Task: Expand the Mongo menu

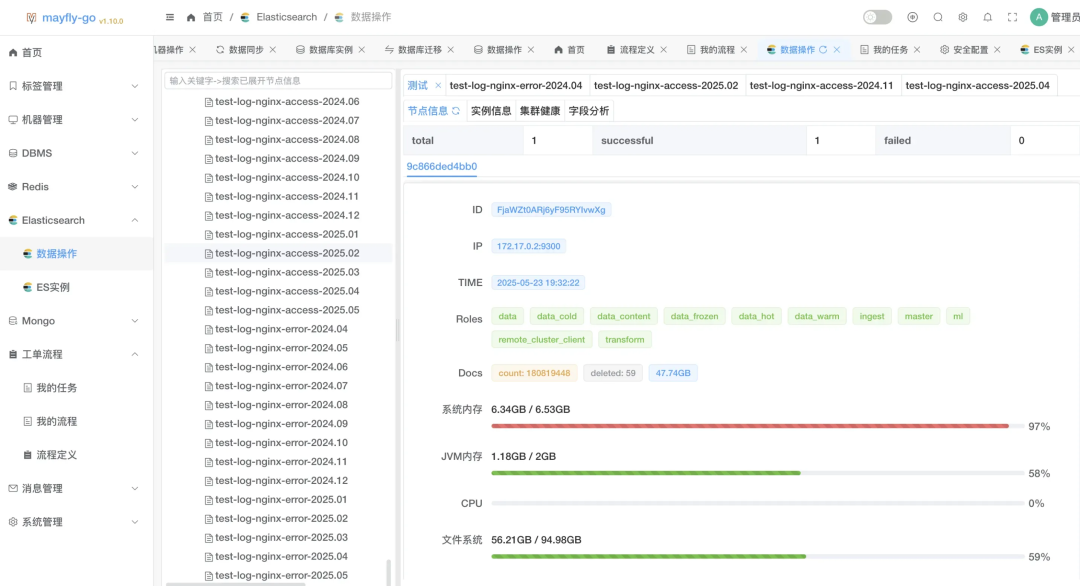Action: coord(76,321)
